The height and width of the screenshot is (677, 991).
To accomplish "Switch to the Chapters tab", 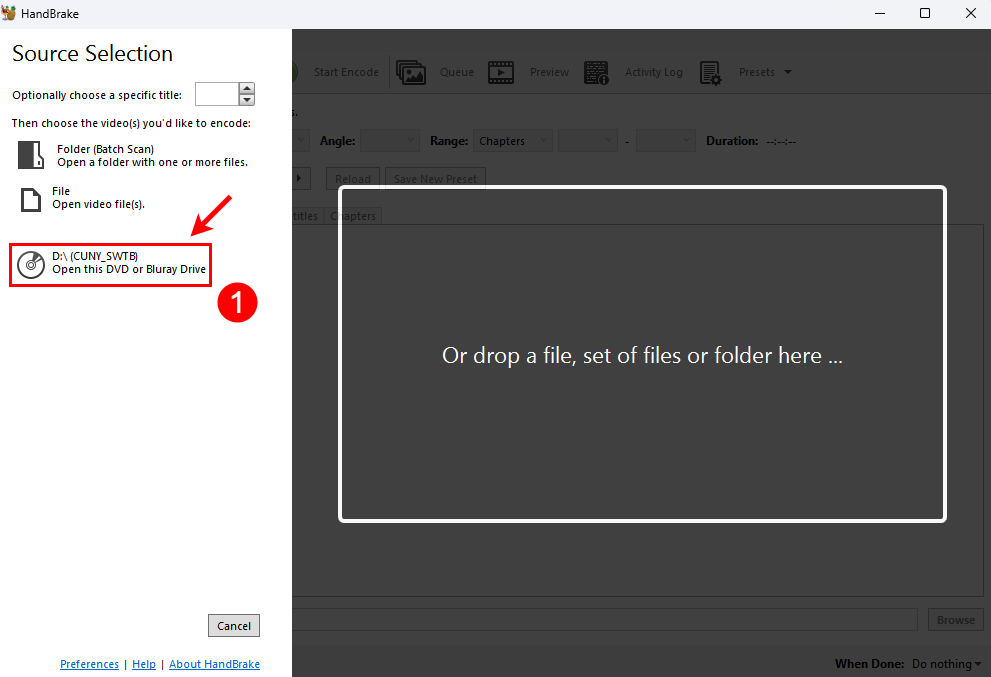I will [x=353, y=216].
